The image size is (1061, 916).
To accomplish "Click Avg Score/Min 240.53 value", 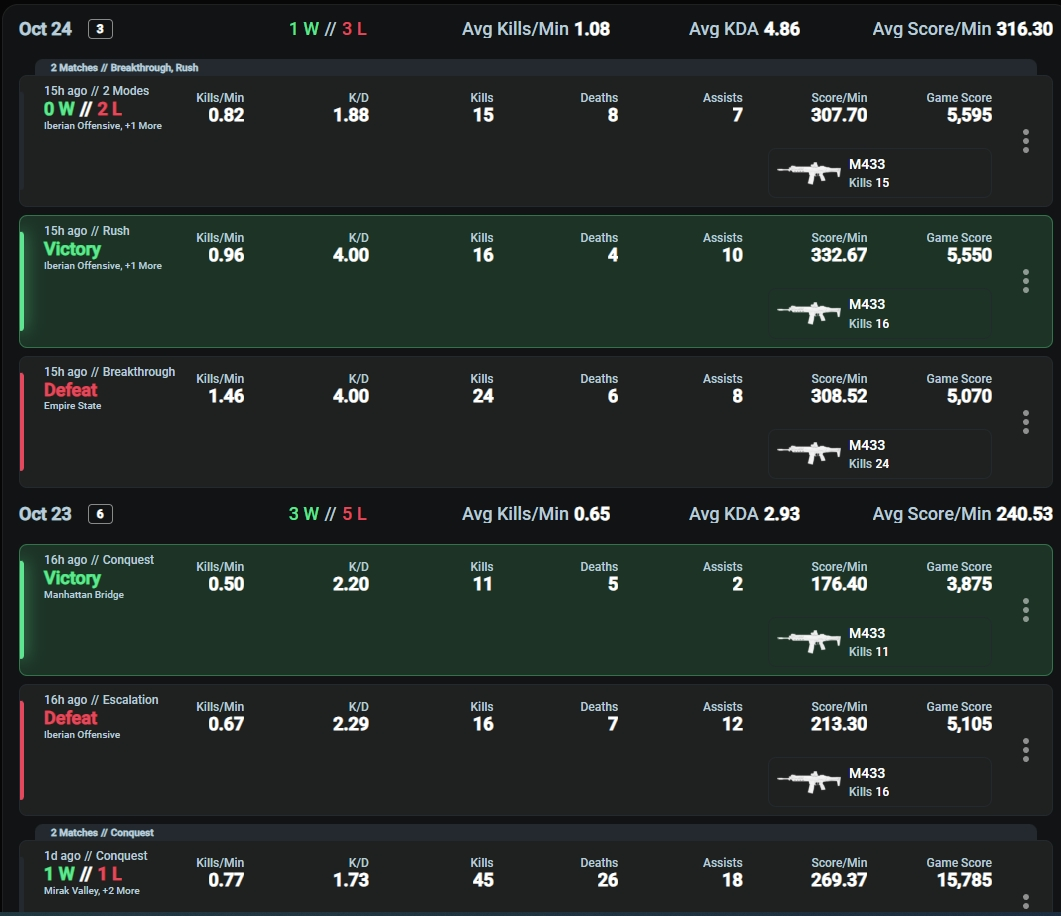I will pyautogui.click(x=1024, y=514).
